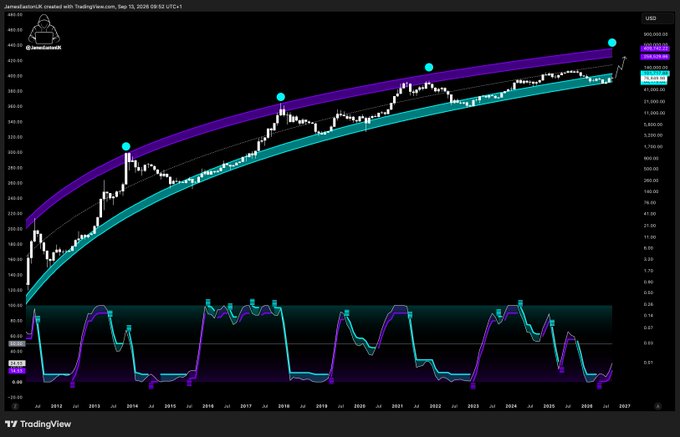Select the cyan dot above the 2013 peak
This screenshot has width=680, height=437.
pos(126,147)
